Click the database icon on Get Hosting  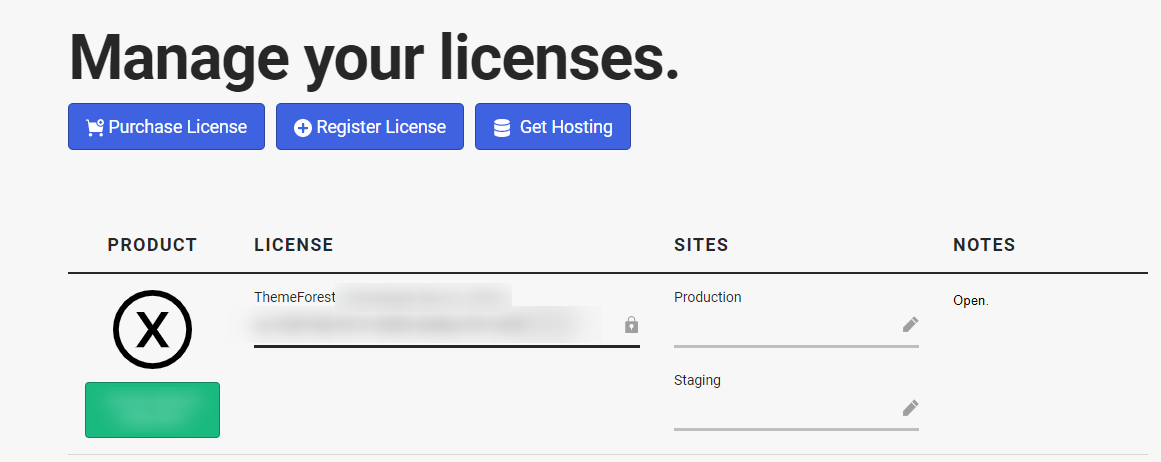point(502,128)
